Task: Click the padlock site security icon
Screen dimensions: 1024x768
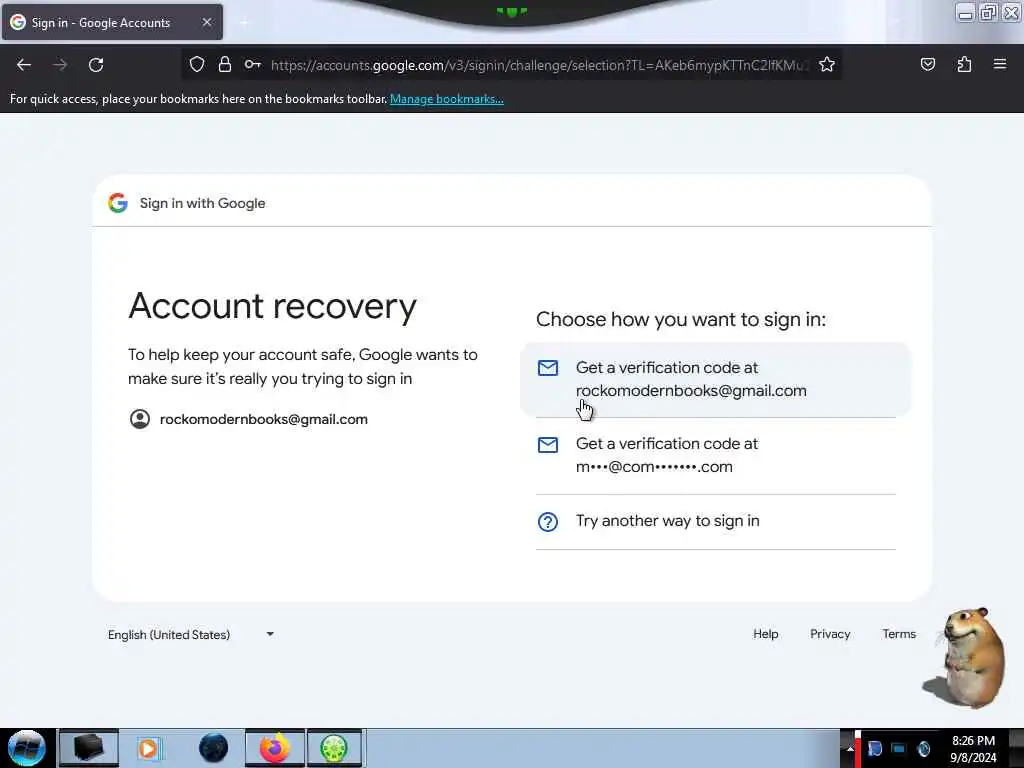Action: click(225, 64)
